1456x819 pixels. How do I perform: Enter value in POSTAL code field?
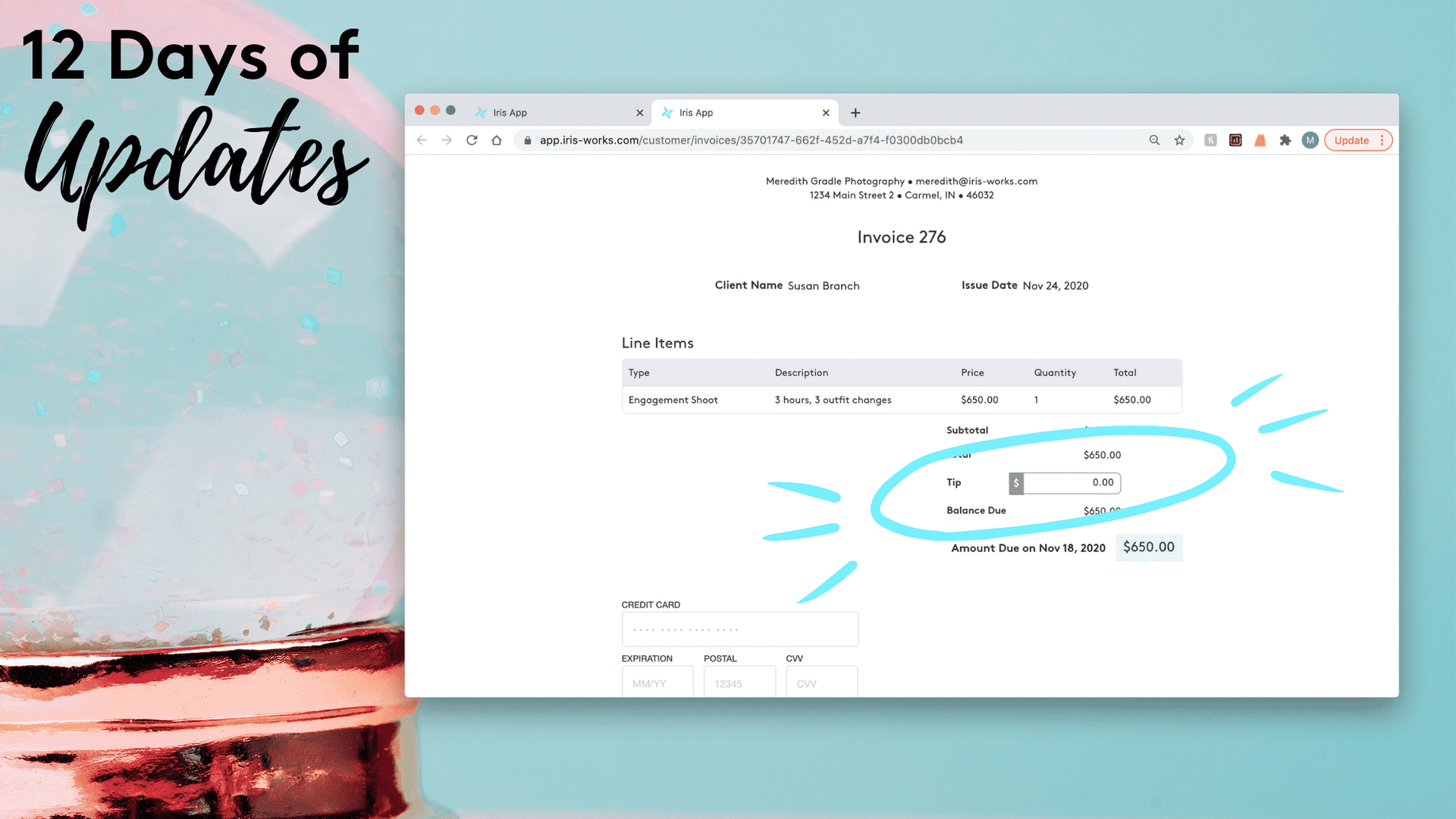pos(738,683)
